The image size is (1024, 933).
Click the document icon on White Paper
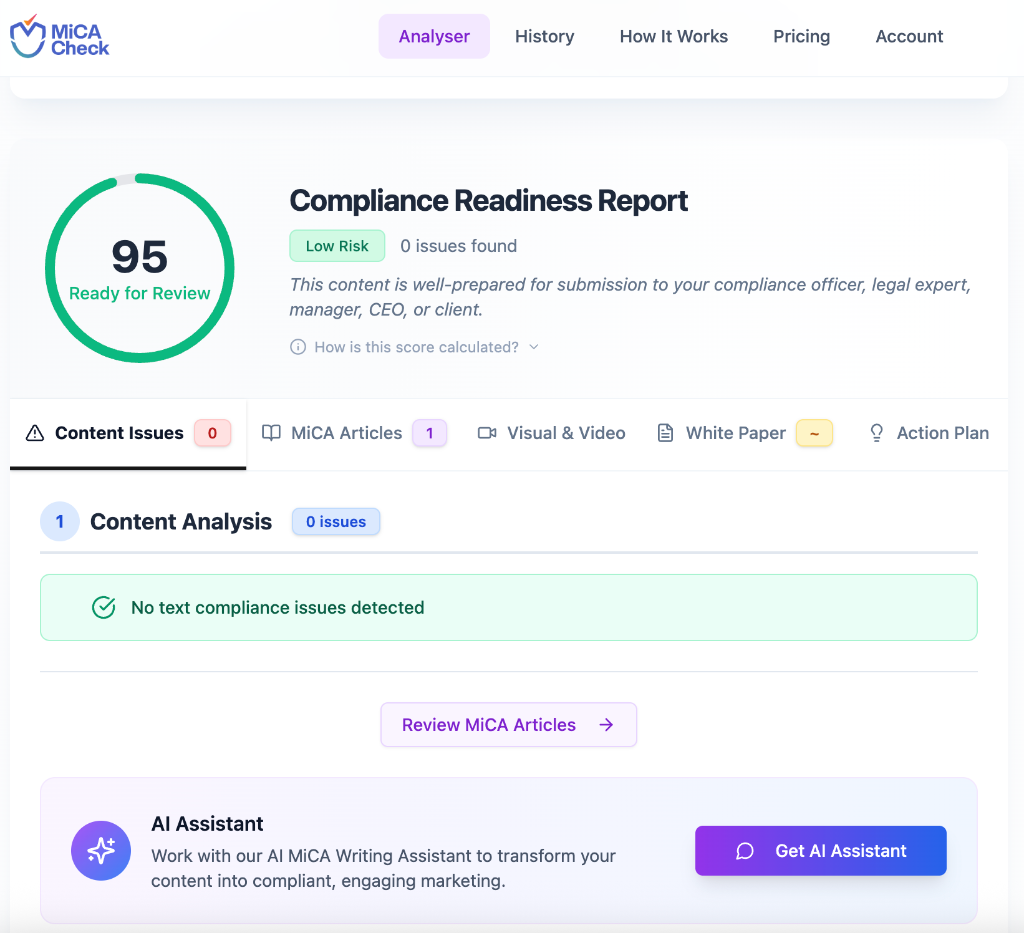click(x=665, y=433)
